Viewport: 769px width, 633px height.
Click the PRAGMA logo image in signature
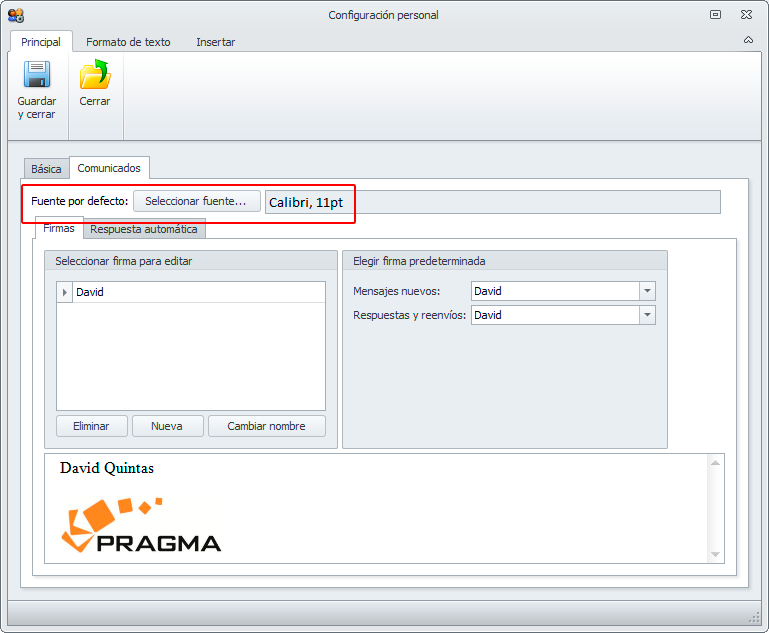click(x=141, y=526)
